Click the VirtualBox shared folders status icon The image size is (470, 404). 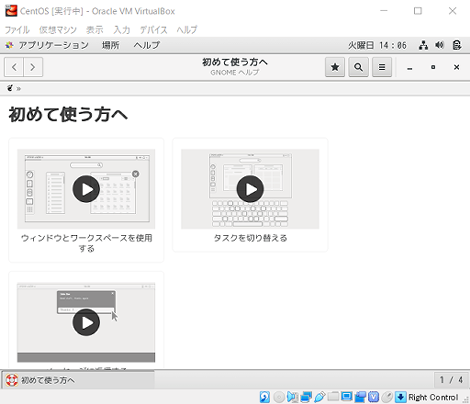(x=332, y=397)
